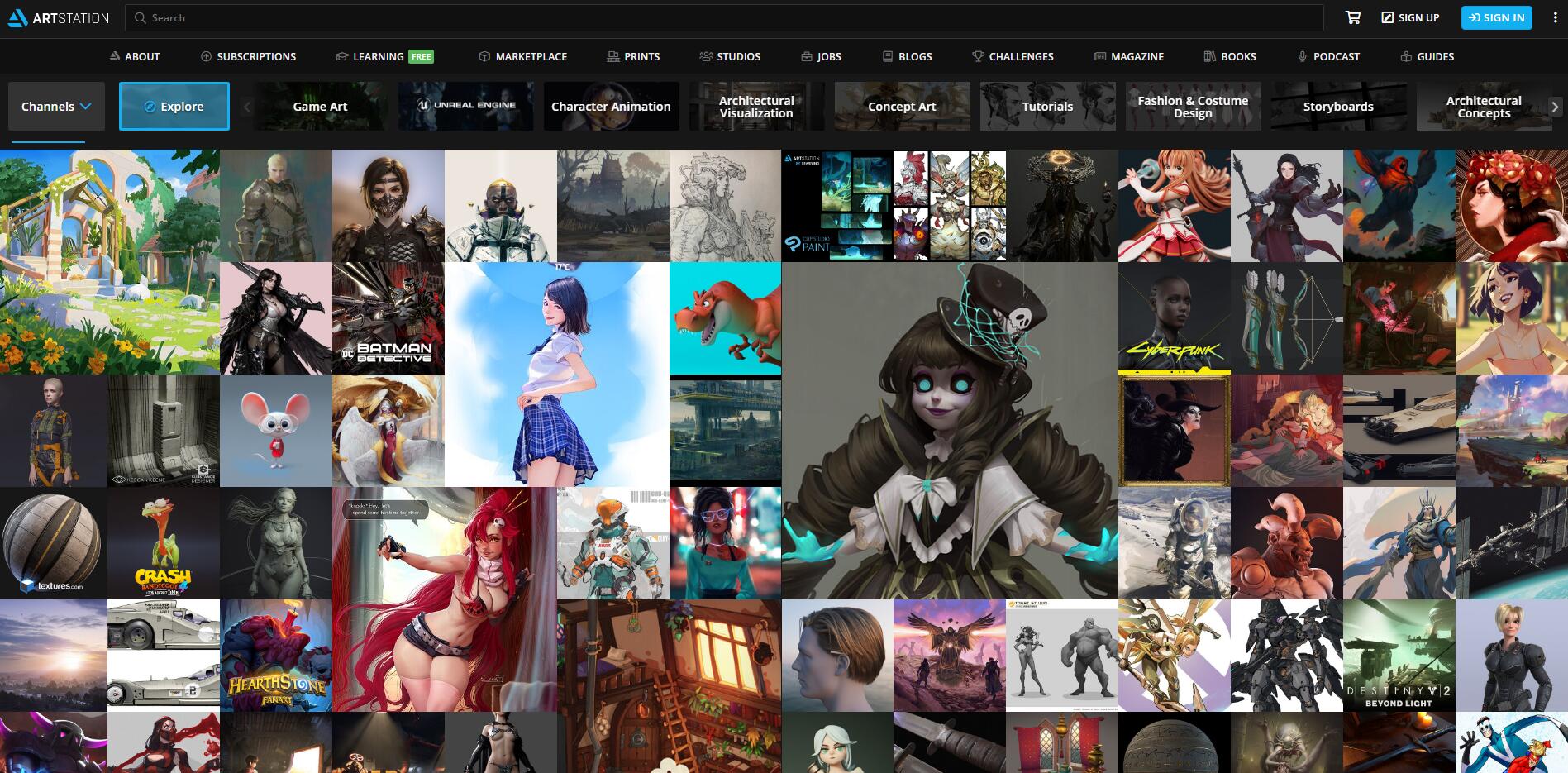
Task: Open the Books menu item
Action: point(1230,56)
